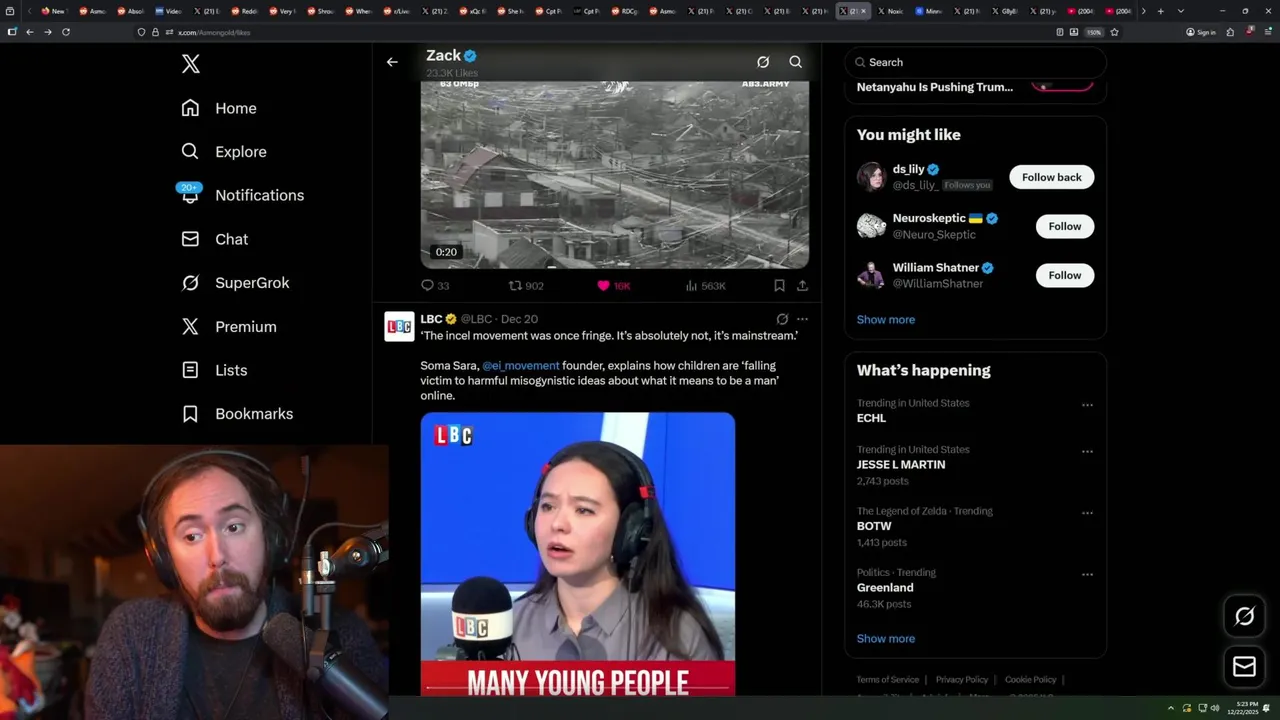Open replies on the video post (33)
The height and width of the screenshot is (720, 1280).
(435, 286)
